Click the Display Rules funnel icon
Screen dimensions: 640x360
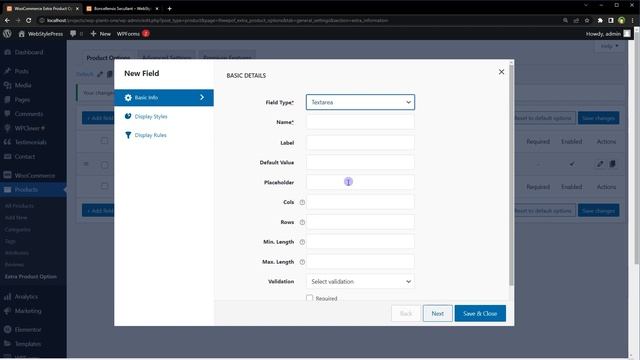tap(128, 135)
